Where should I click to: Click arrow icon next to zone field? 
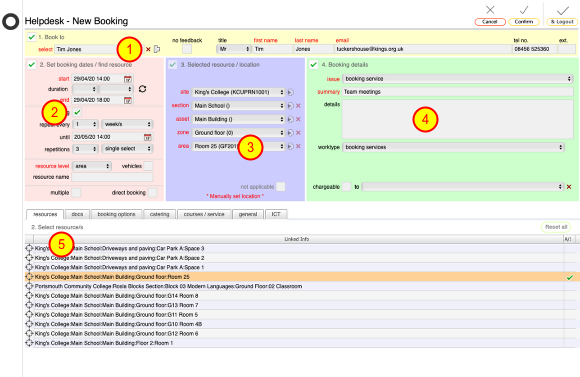(x=290, y=133)
